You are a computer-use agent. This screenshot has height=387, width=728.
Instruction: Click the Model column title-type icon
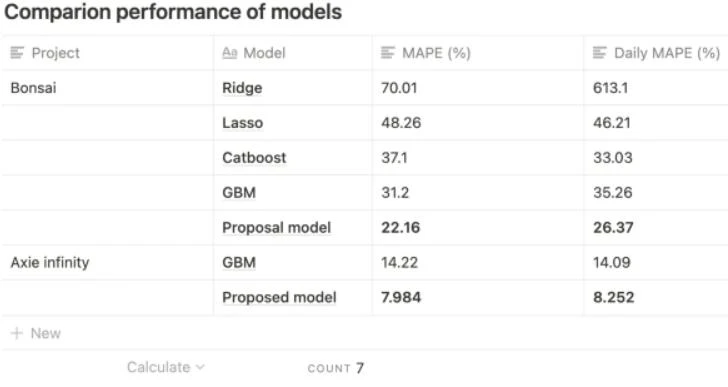229,53
